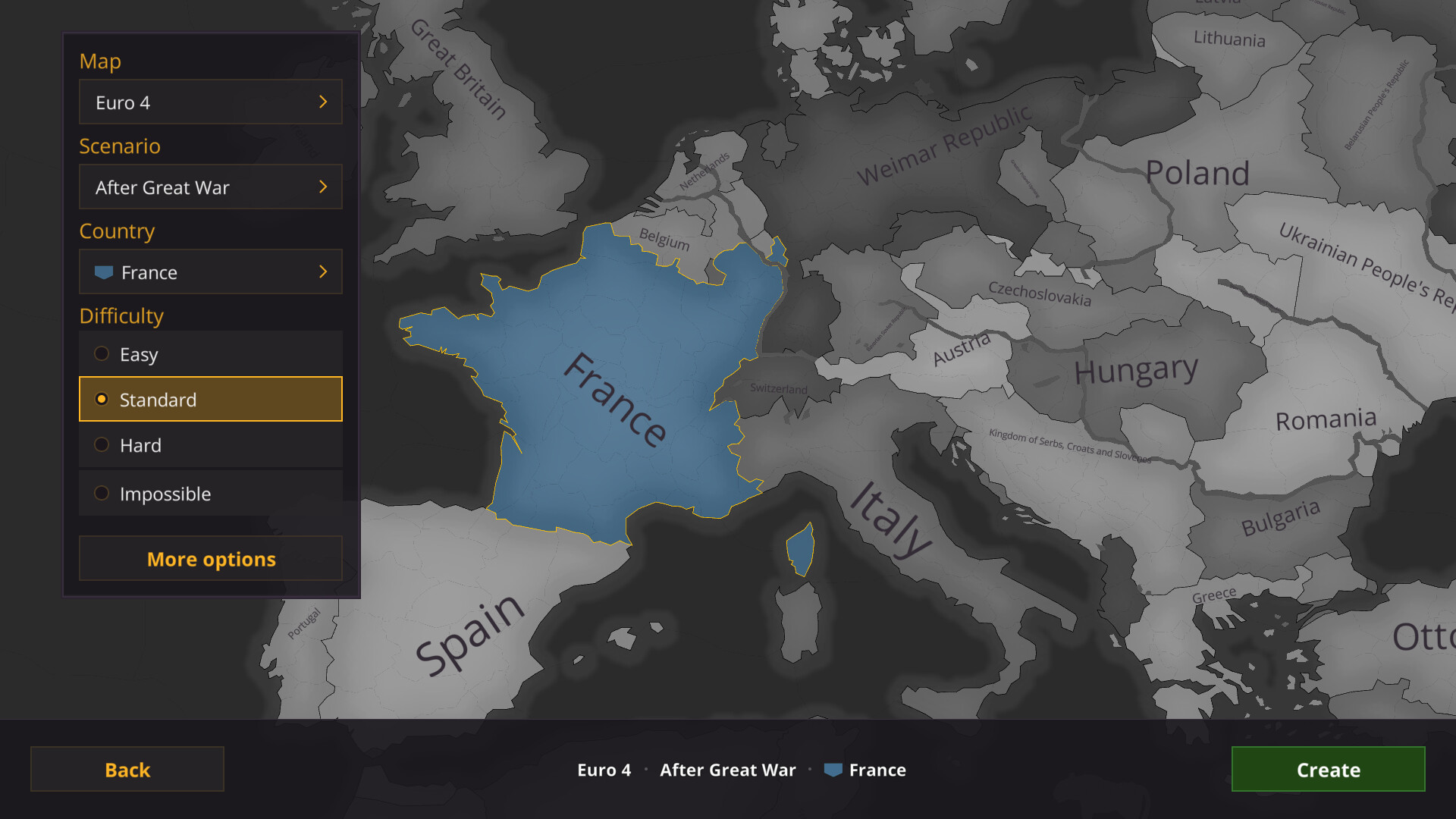This screenshot has width=1456, height=819.
Task: Select the Weimar Republic territory
Action: click(944, 146)
